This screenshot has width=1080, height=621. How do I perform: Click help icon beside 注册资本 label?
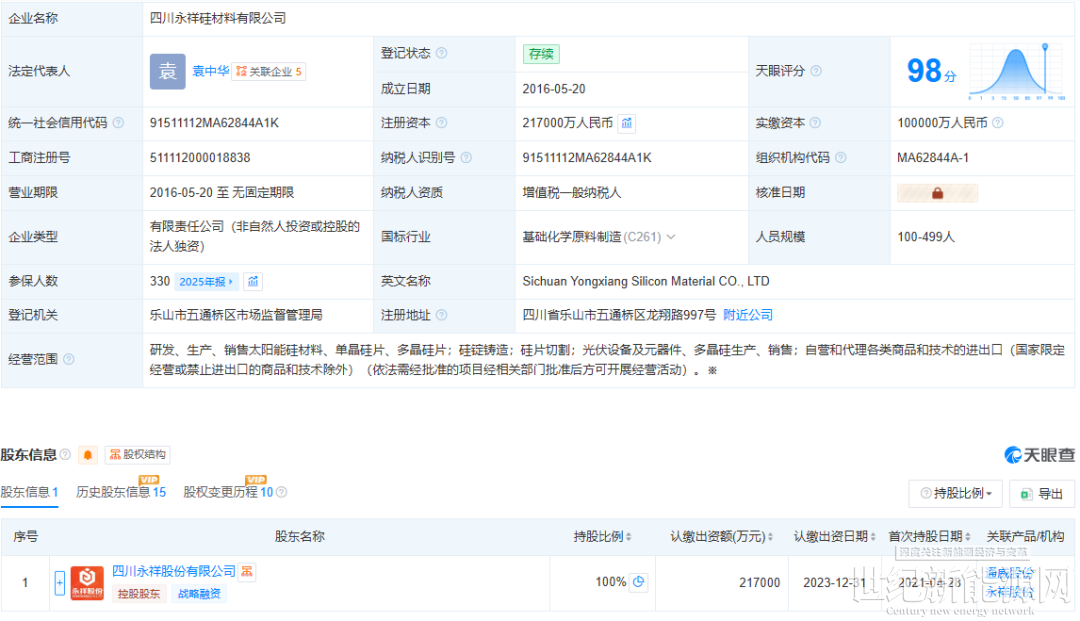point(442,123)
